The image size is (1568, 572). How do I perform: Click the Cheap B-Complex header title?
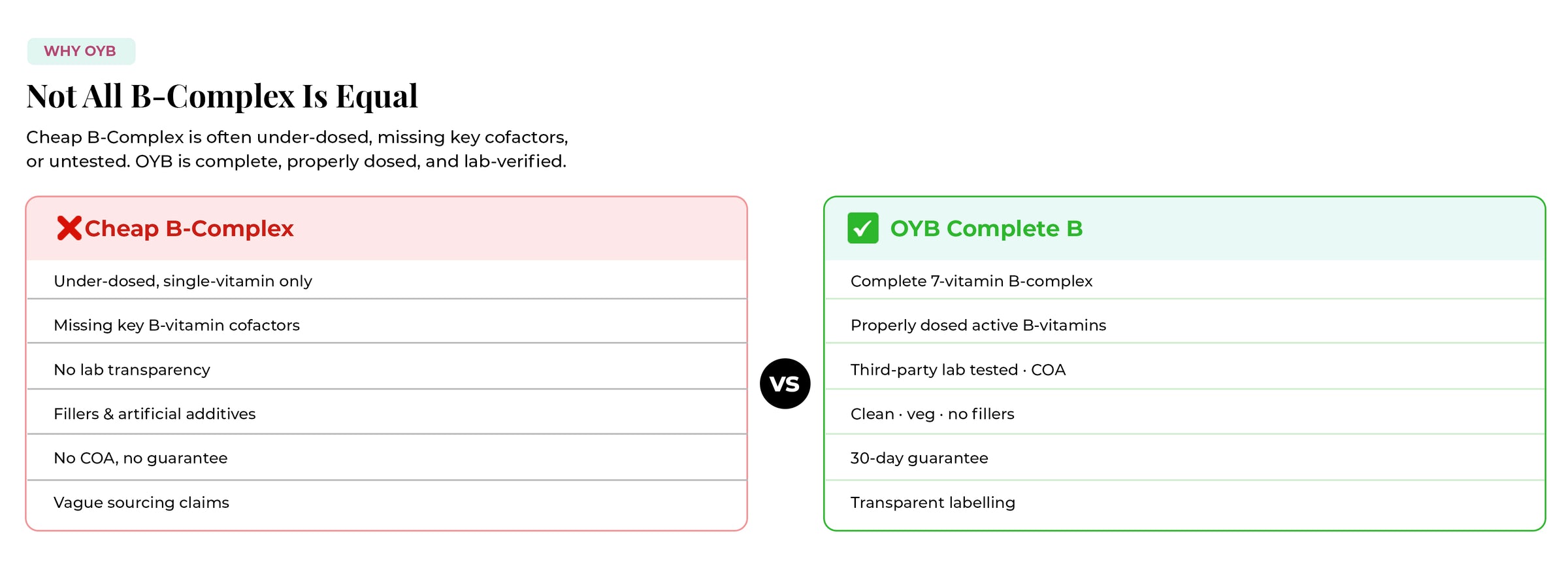[x=189, y=228]
